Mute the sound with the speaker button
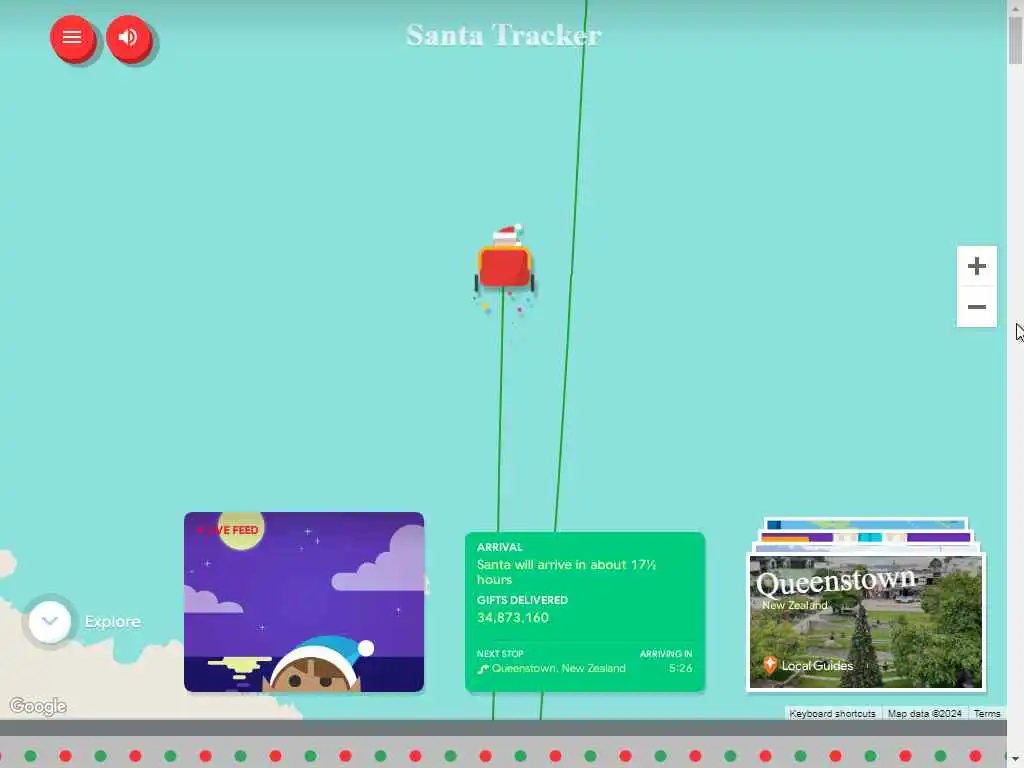The width and height of the screenshot is (1024, 768). pyautogui.click(x=128, y=37)
